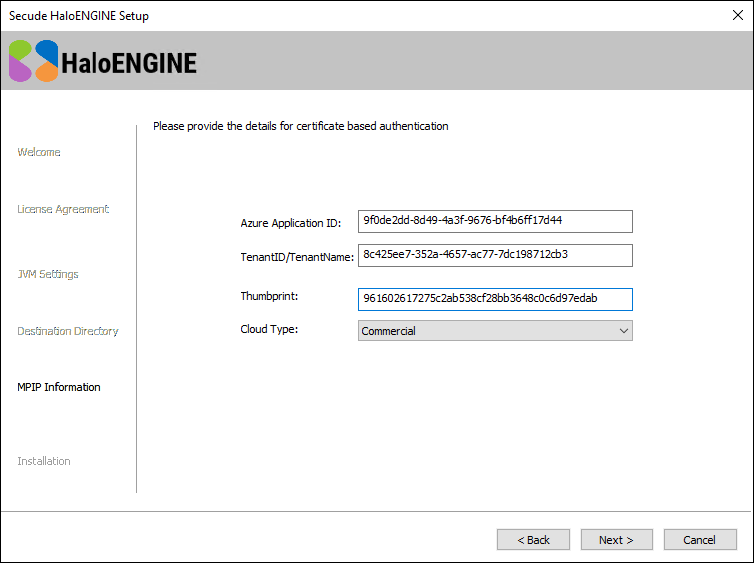Proceed with the Next > button
Viewport: 754px width, 563px height.
616,539
